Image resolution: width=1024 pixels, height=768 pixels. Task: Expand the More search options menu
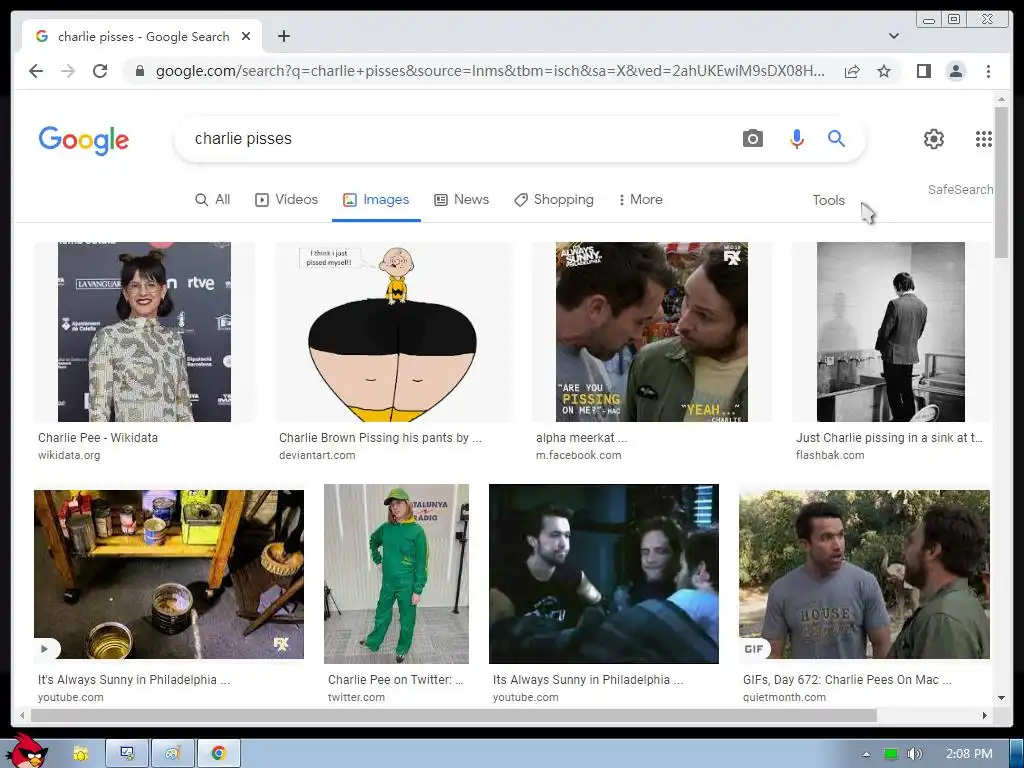(x=640, y=200)
